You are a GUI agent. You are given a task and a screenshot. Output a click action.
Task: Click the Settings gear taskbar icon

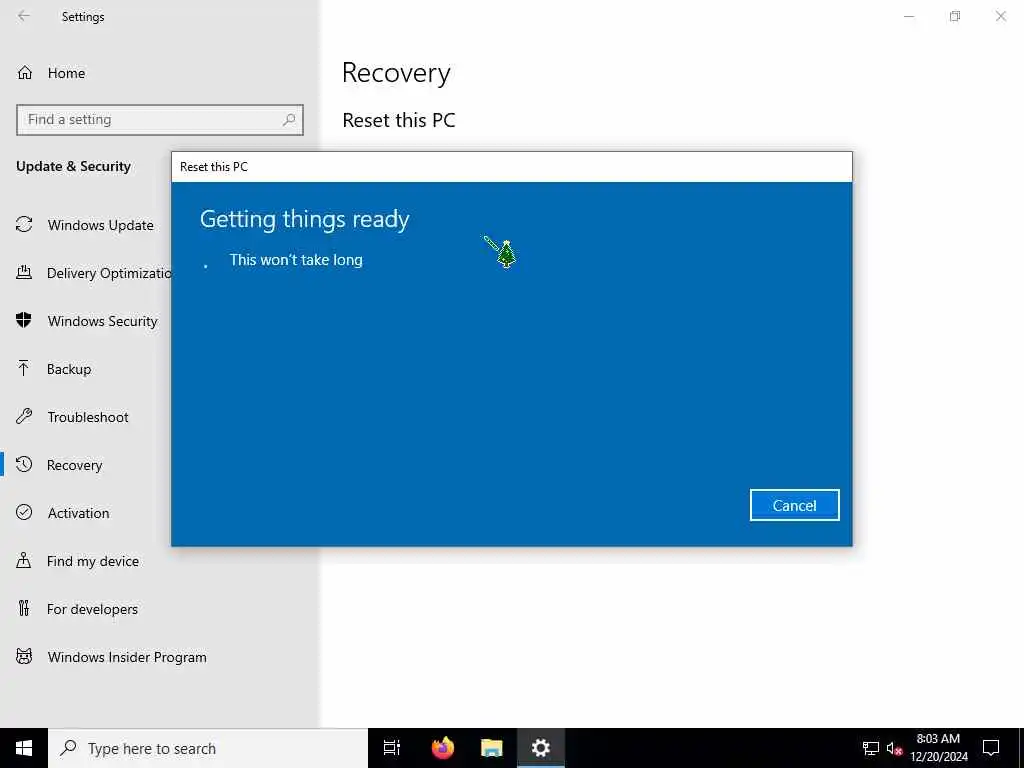pos(541,748)
